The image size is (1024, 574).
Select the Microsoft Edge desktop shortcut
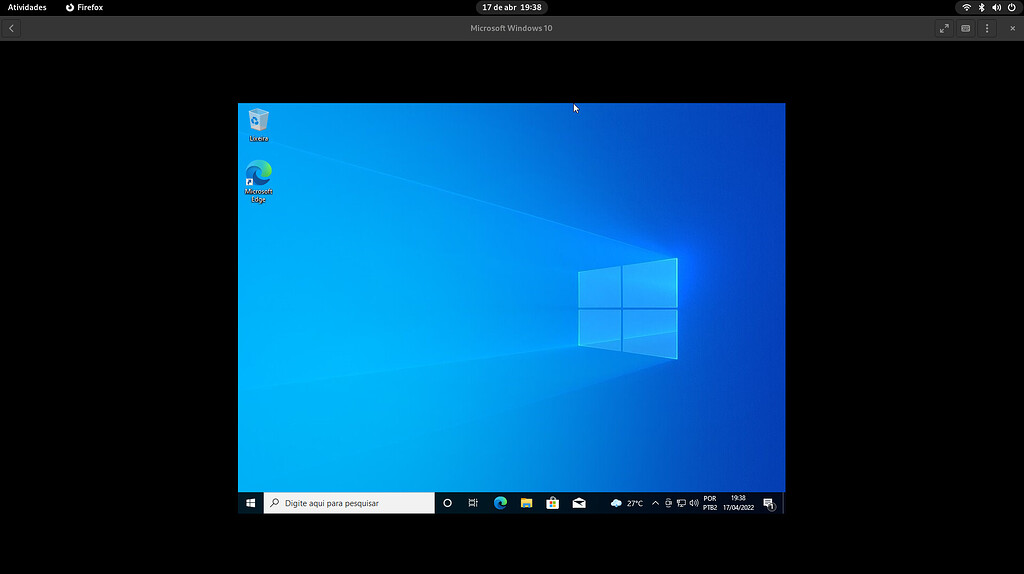tap(259, 182)
